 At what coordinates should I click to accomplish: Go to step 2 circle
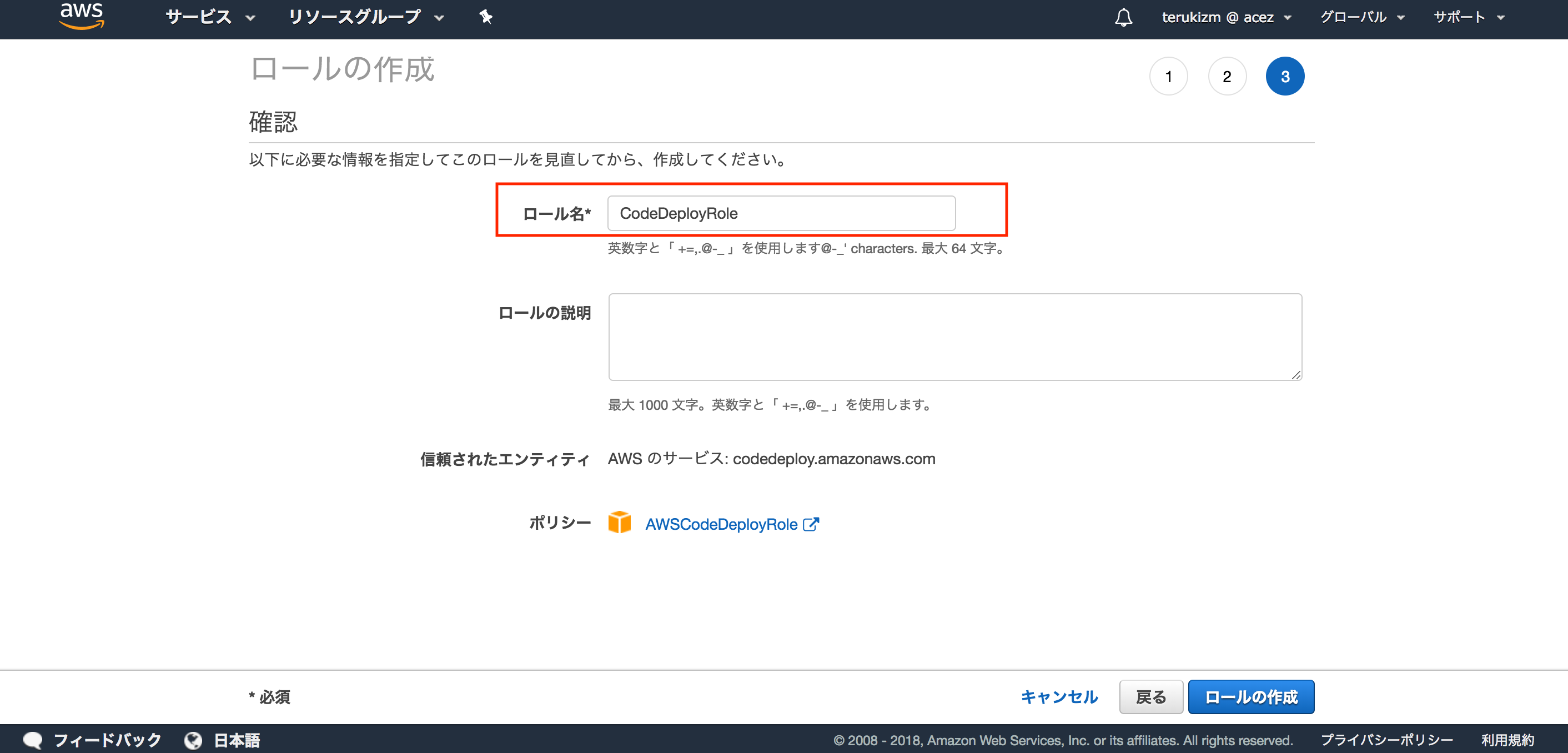[1227, 76]
